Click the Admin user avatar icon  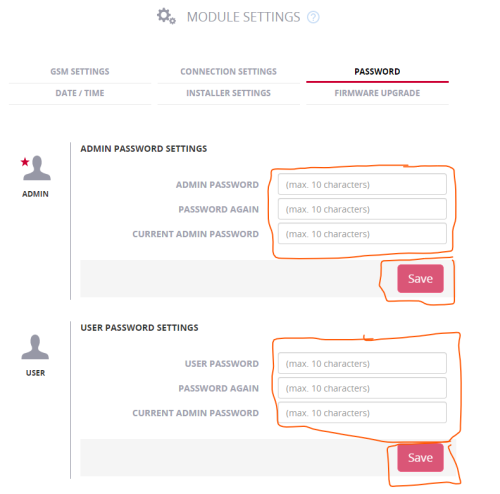37,168
